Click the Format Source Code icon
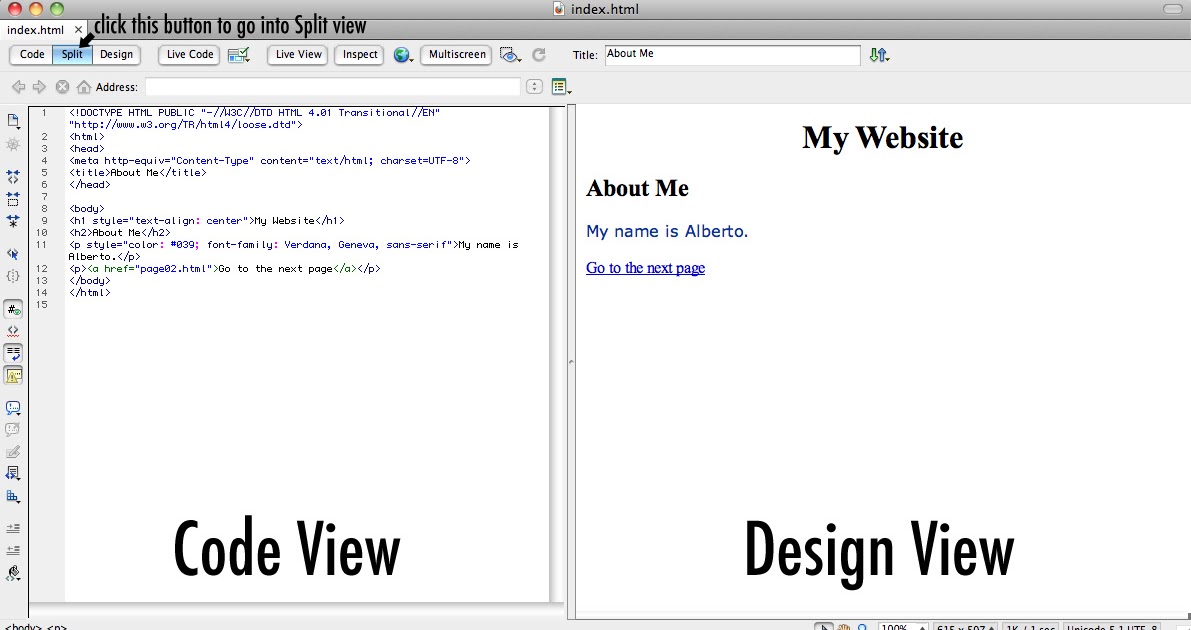Image resolution: width=1191 pixels, height=630 pixels. tap(13, 573)
